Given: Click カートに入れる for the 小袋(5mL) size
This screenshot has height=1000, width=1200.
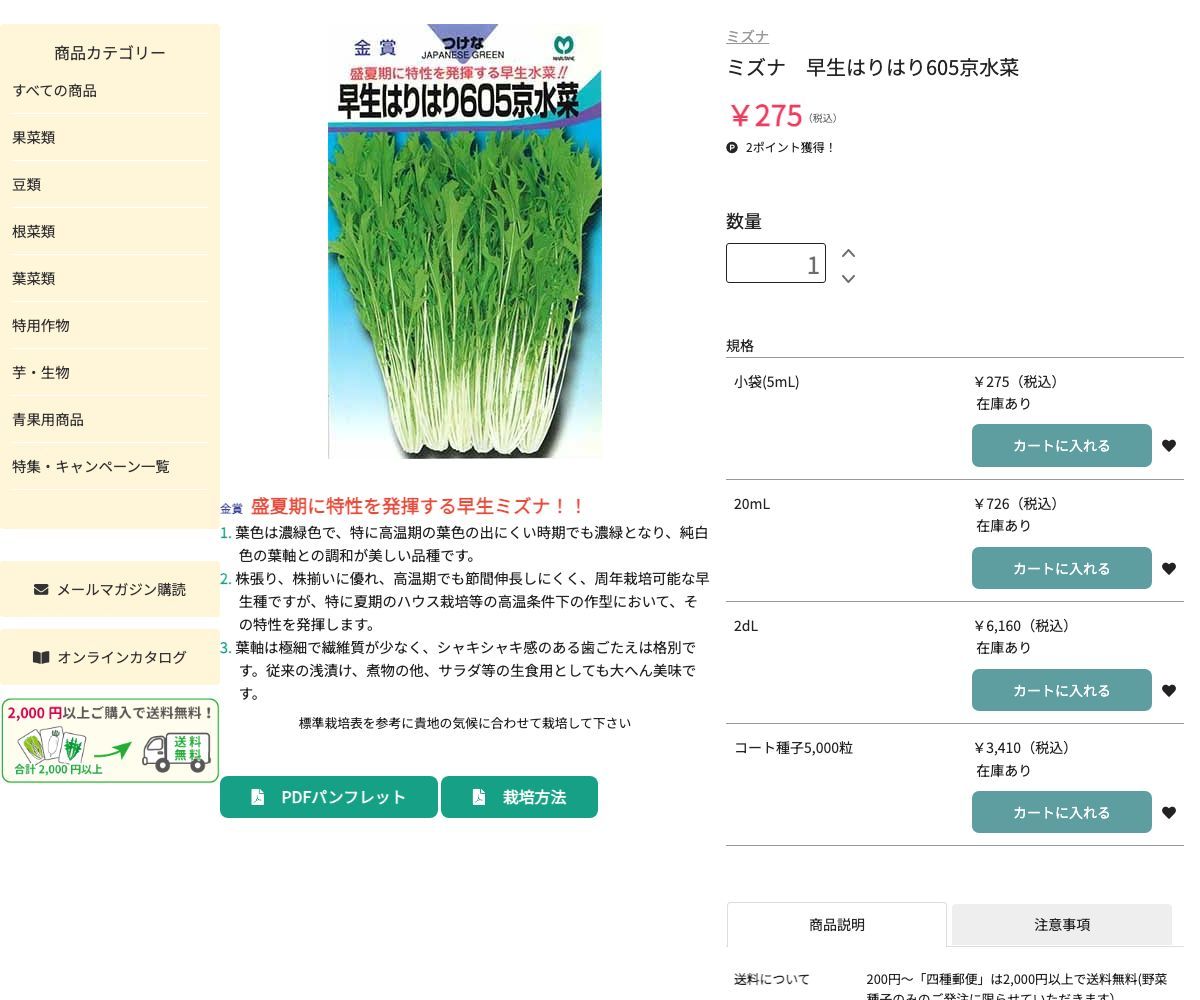Looking at the screenshot, I should [1062, 445].
